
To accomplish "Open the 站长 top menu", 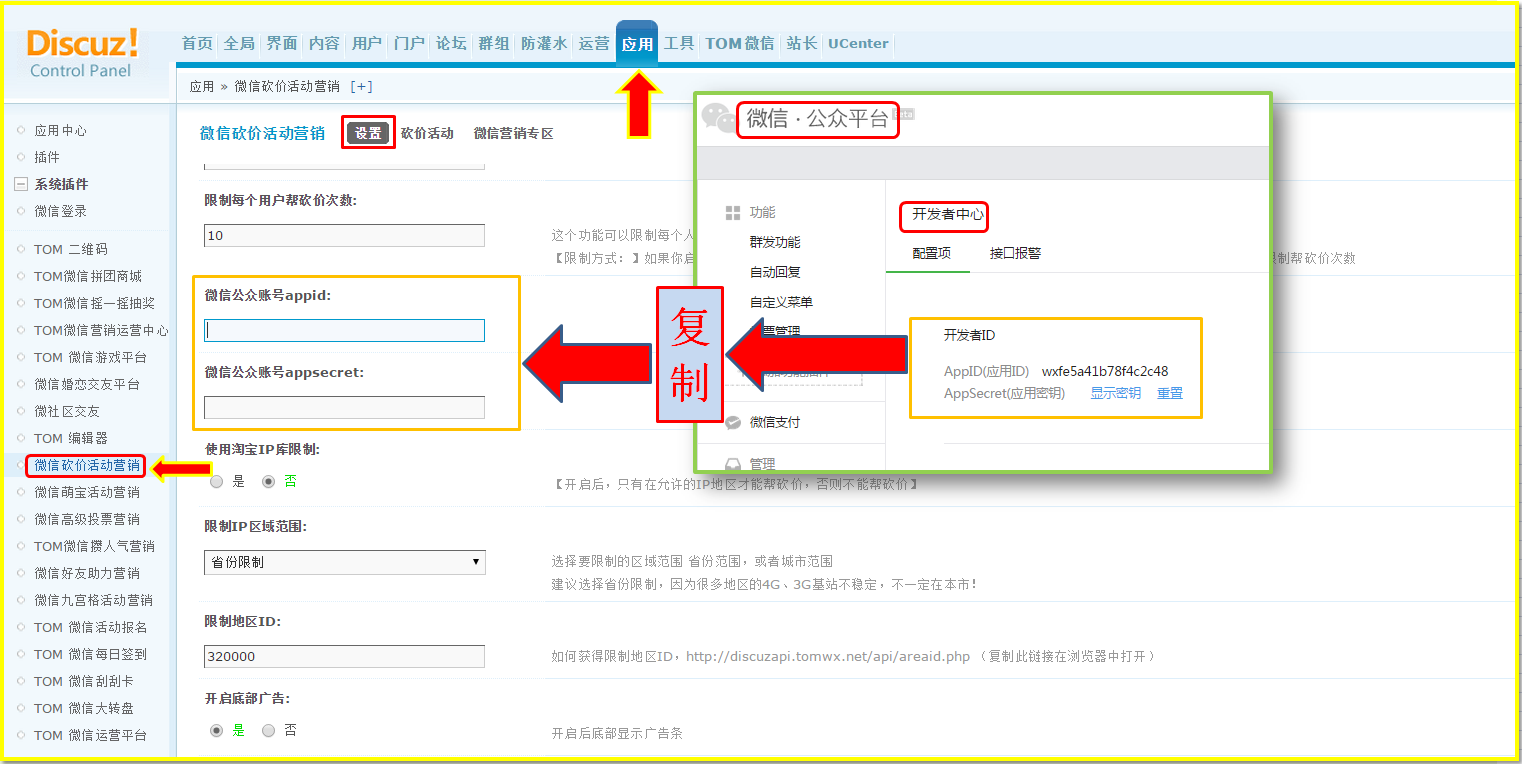I will 802,44.
